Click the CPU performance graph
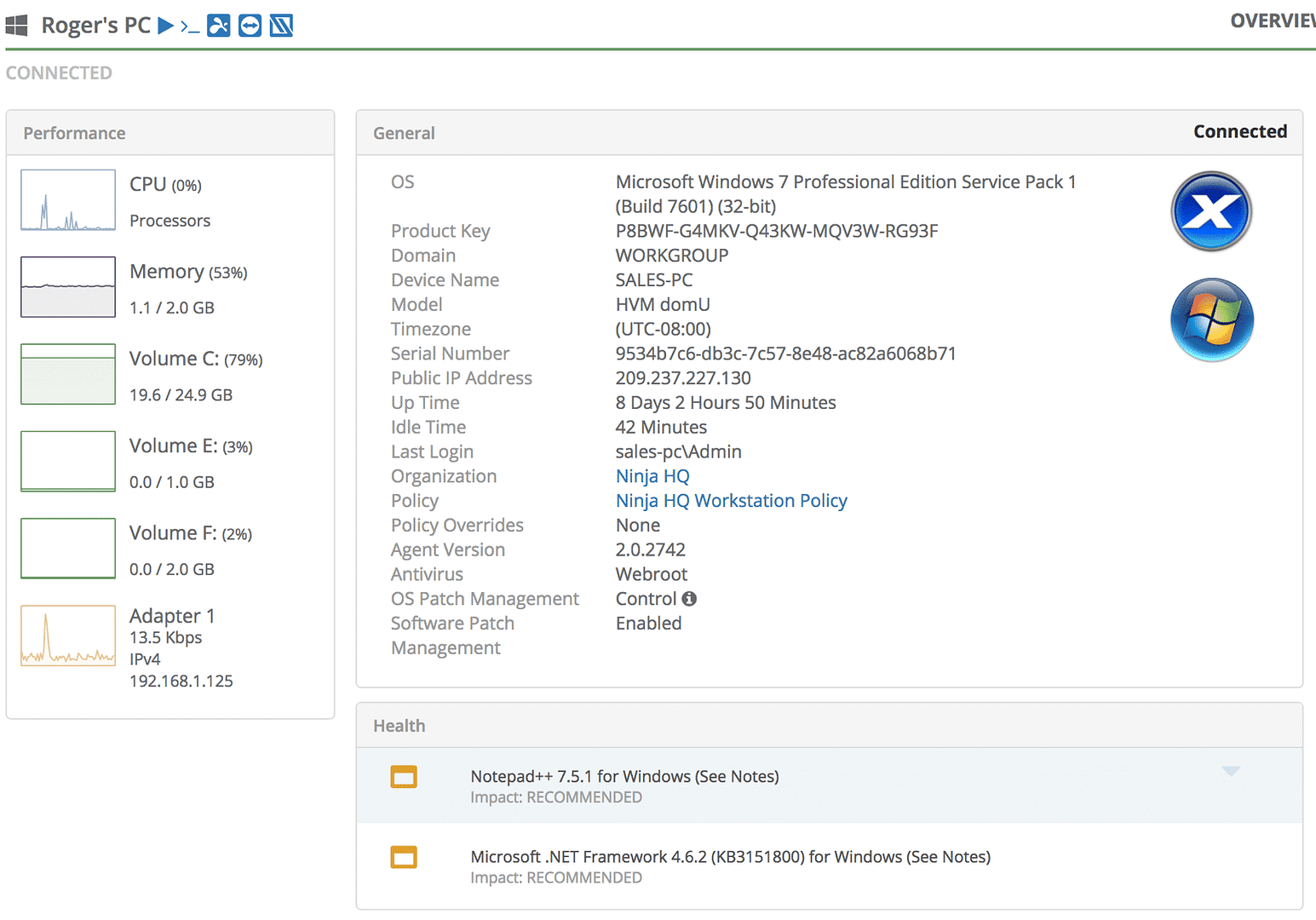 tap(67, 199)
